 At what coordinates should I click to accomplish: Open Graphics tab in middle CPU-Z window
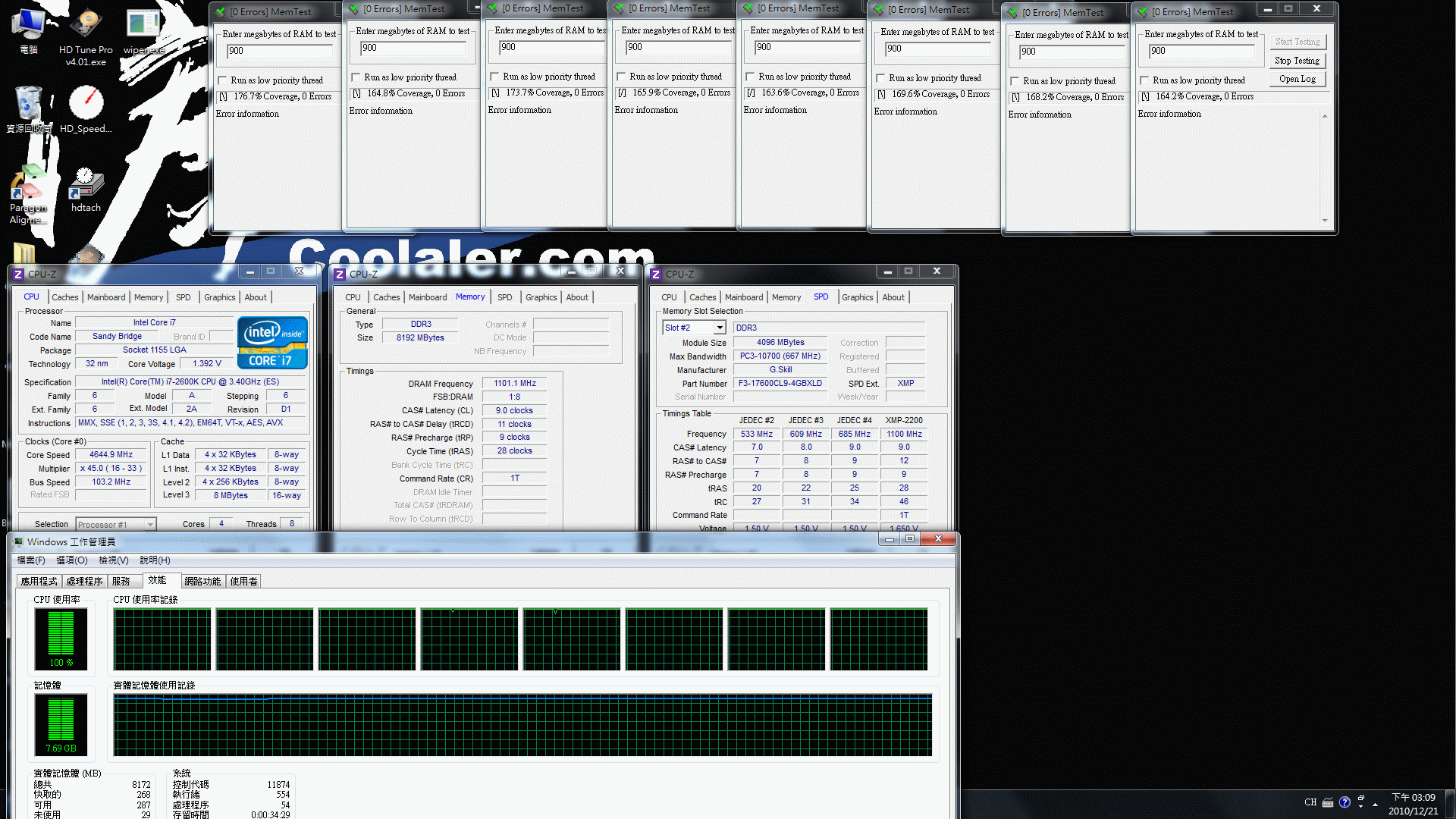click(x=541, y=297)
